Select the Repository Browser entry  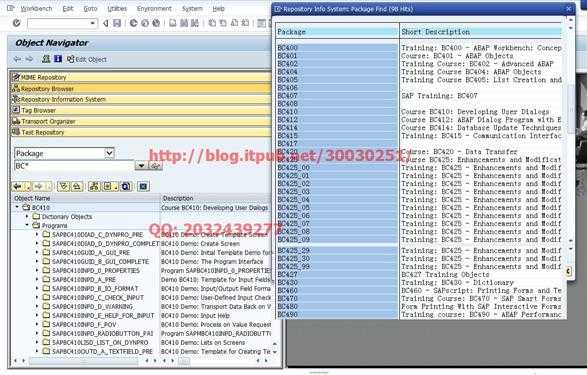140,89
